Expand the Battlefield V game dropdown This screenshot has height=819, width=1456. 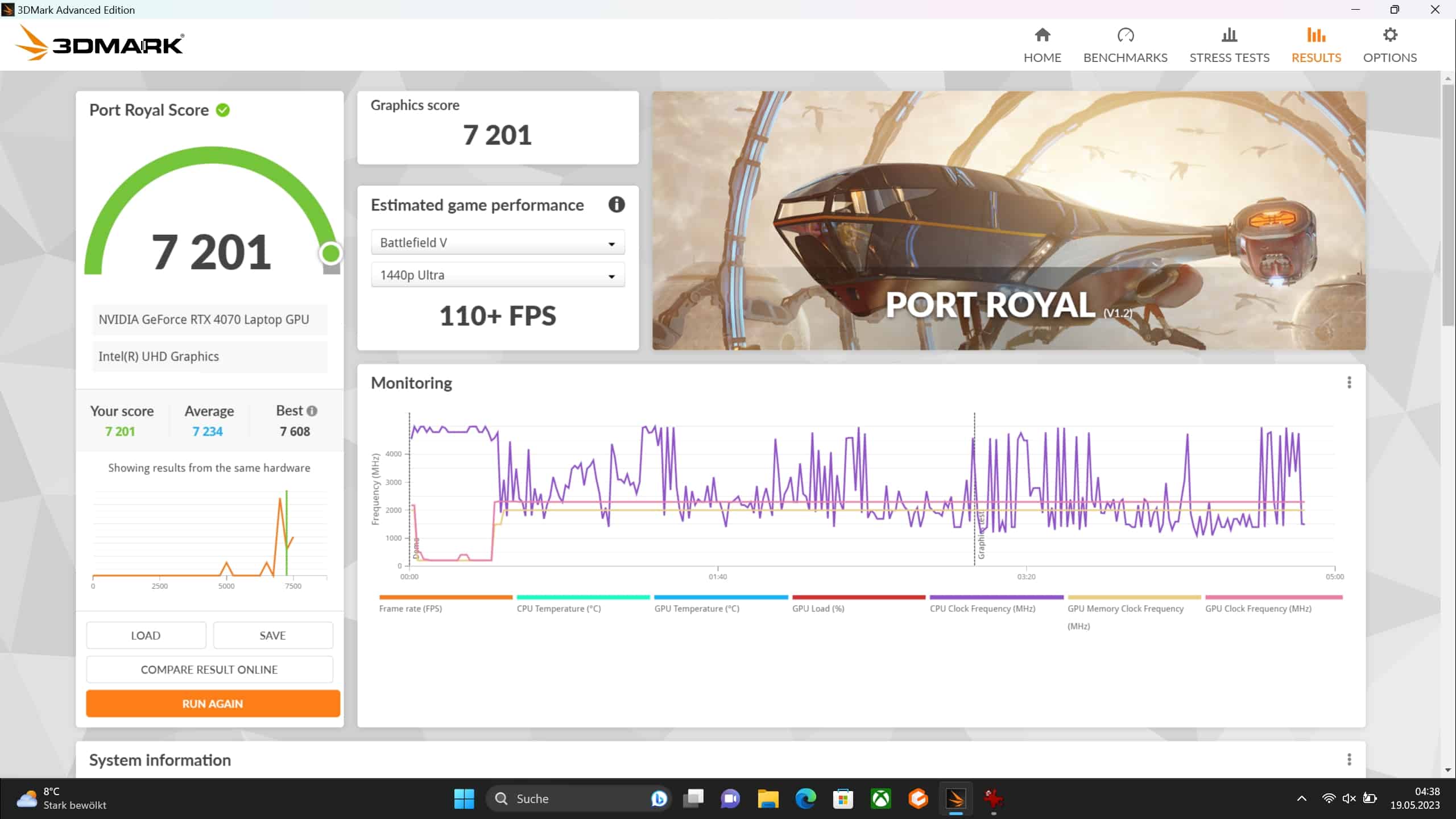coord(498,243)
